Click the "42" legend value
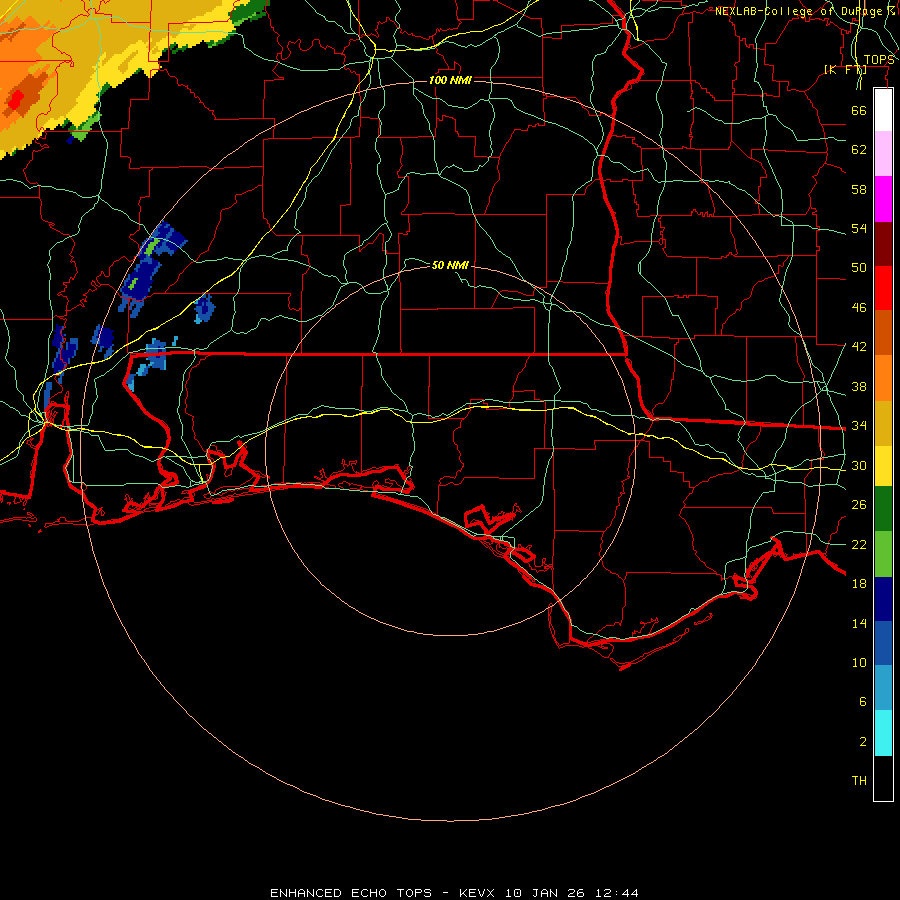The width and height of the screenshot is (900, 900). (859, 347)
